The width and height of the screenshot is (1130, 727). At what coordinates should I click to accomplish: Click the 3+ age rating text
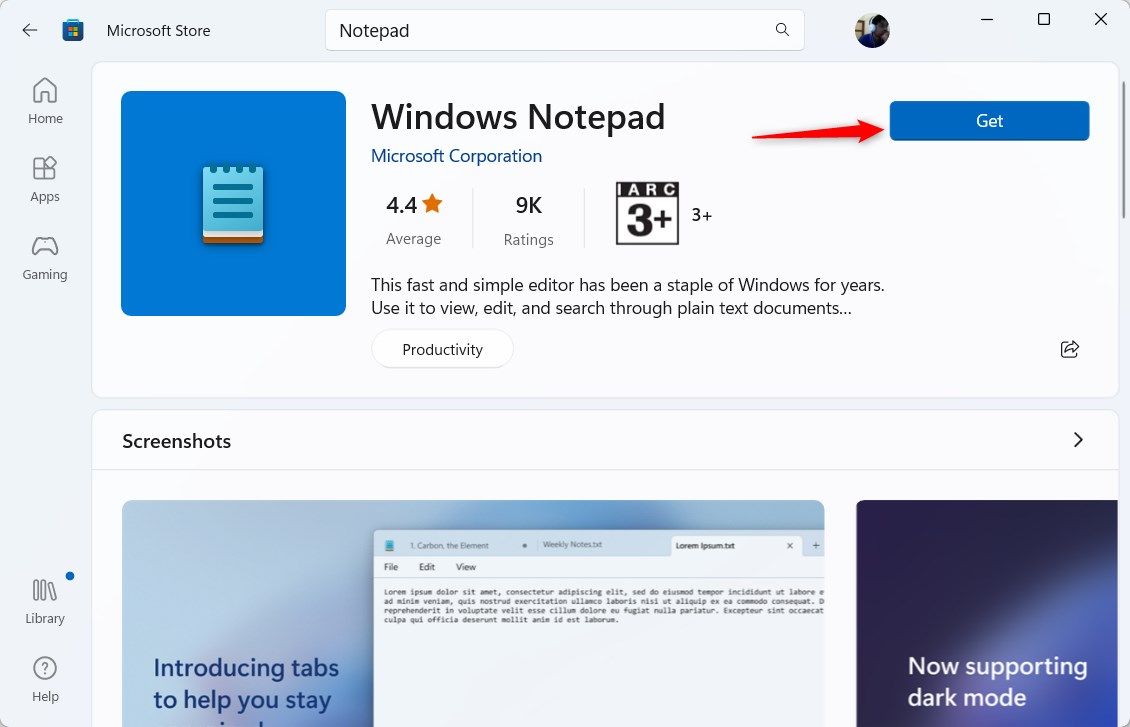[x=701, y=215]
